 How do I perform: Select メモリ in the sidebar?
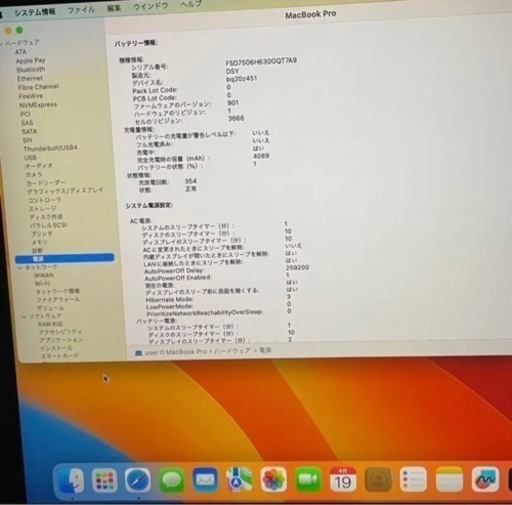tap(39, 242)
